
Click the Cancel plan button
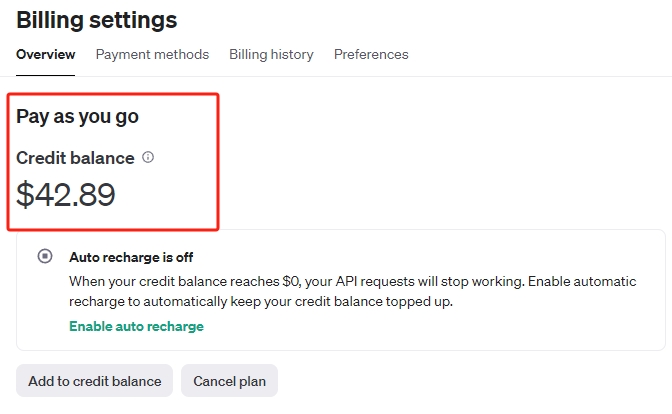pyautogui.click(x=229, y=381)
